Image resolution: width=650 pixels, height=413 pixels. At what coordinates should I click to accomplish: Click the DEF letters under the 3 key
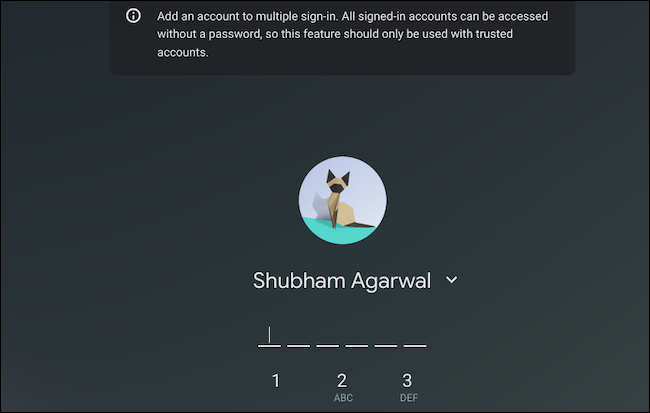409,398
